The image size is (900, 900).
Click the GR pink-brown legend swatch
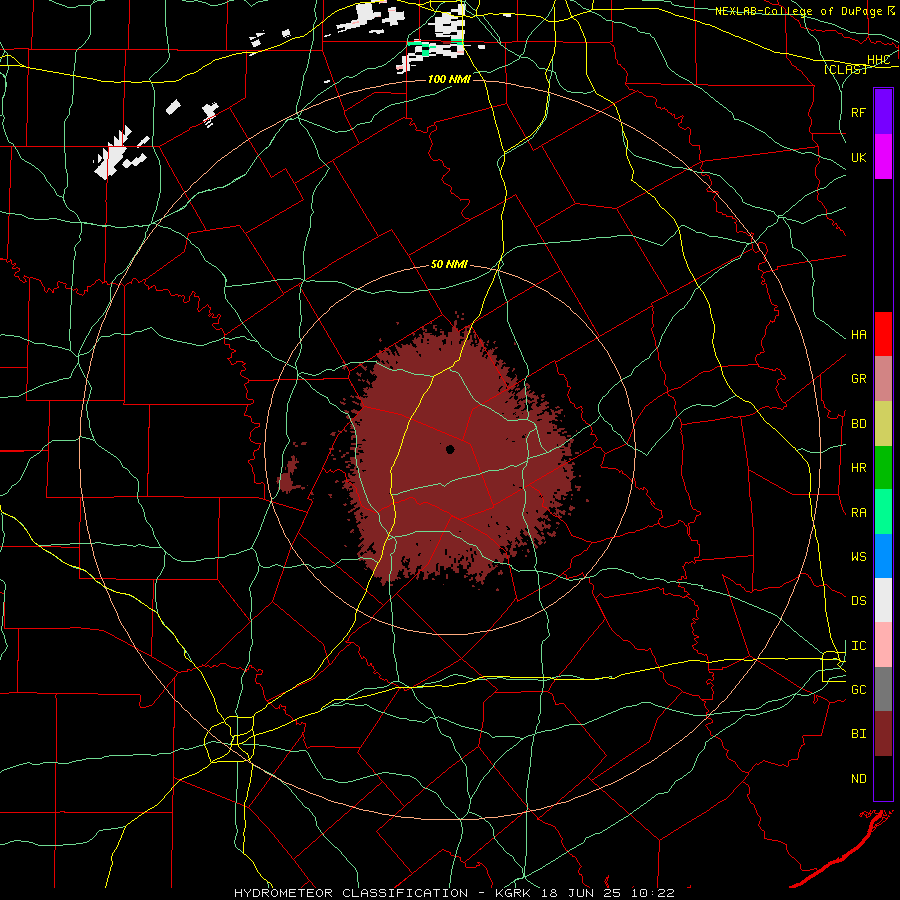click(883, 379)
